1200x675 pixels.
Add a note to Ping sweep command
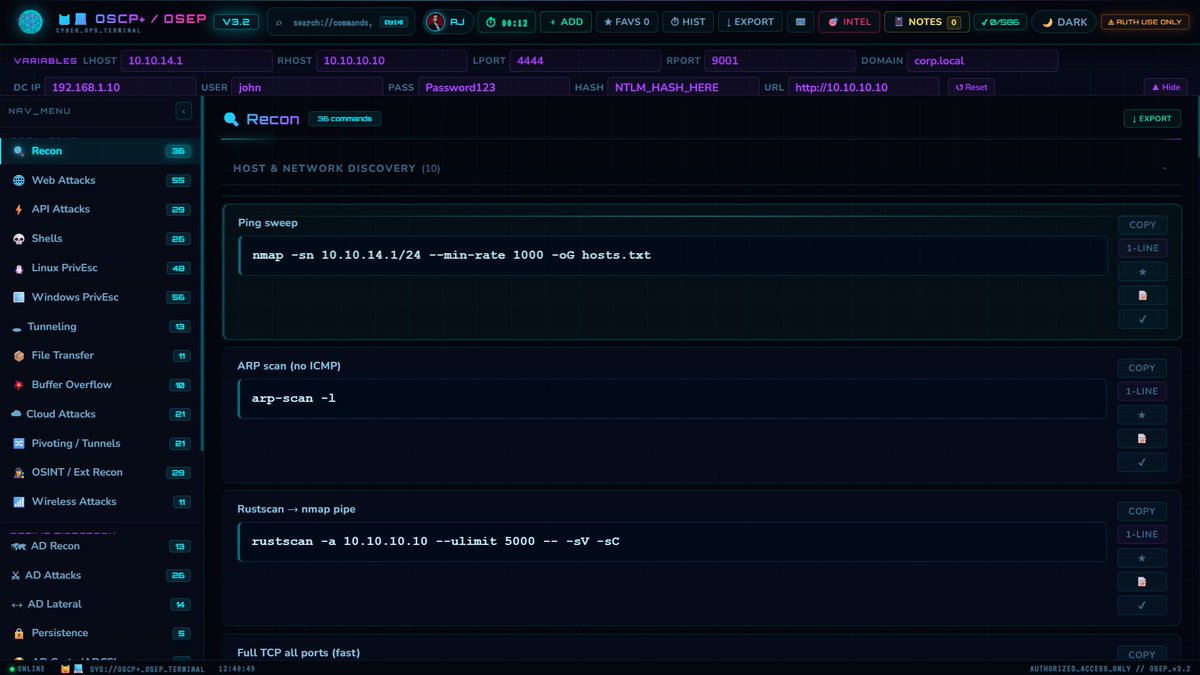1142,295
